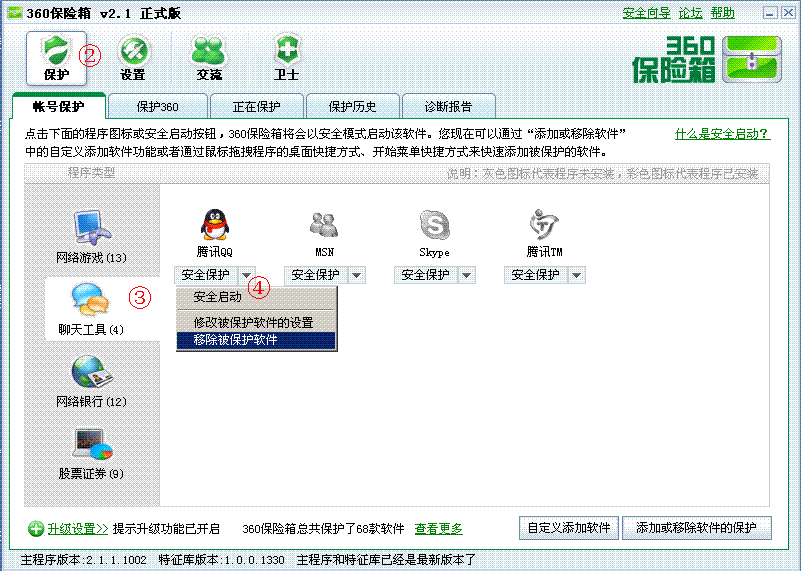The height and width of the screenshot is (571, 801).
Task: Open the 设置 settings toolbar icon
Action: click(x=133, y=58)
